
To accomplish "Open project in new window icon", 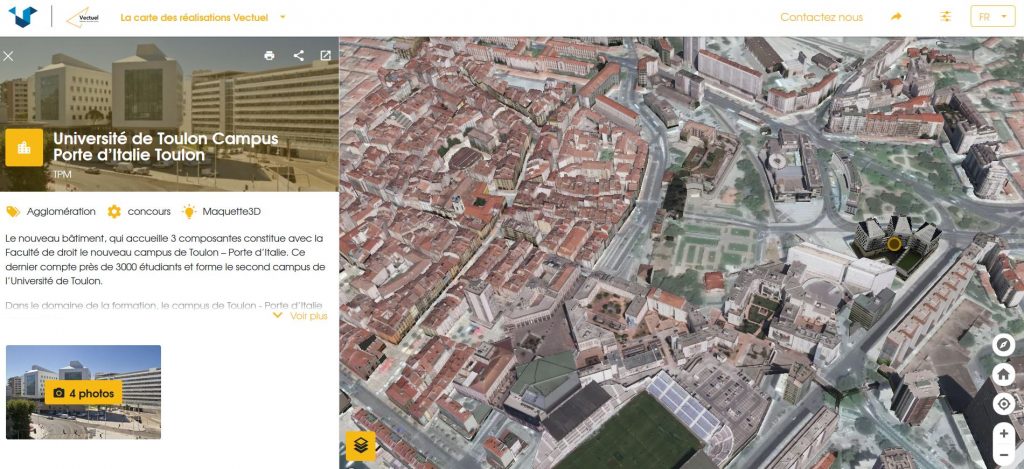I will [325, 56].
